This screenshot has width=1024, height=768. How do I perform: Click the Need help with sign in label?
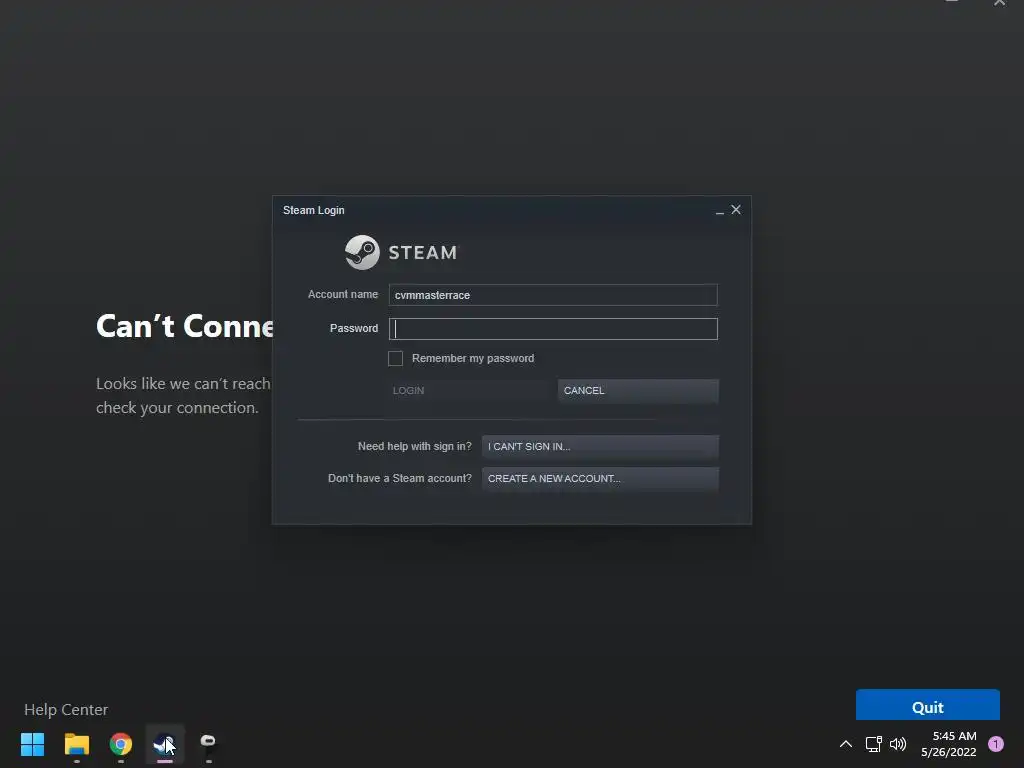[x=415, y=447]
